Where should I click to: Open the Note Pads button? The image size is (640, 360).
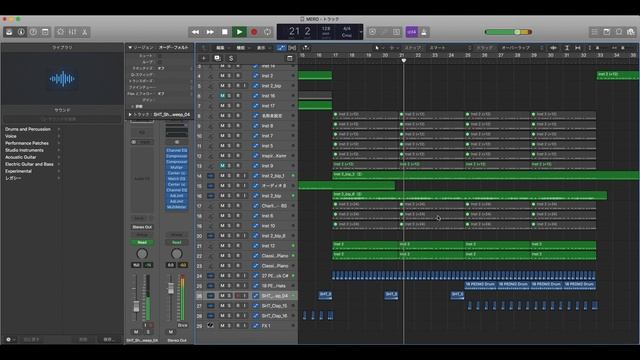607,32
